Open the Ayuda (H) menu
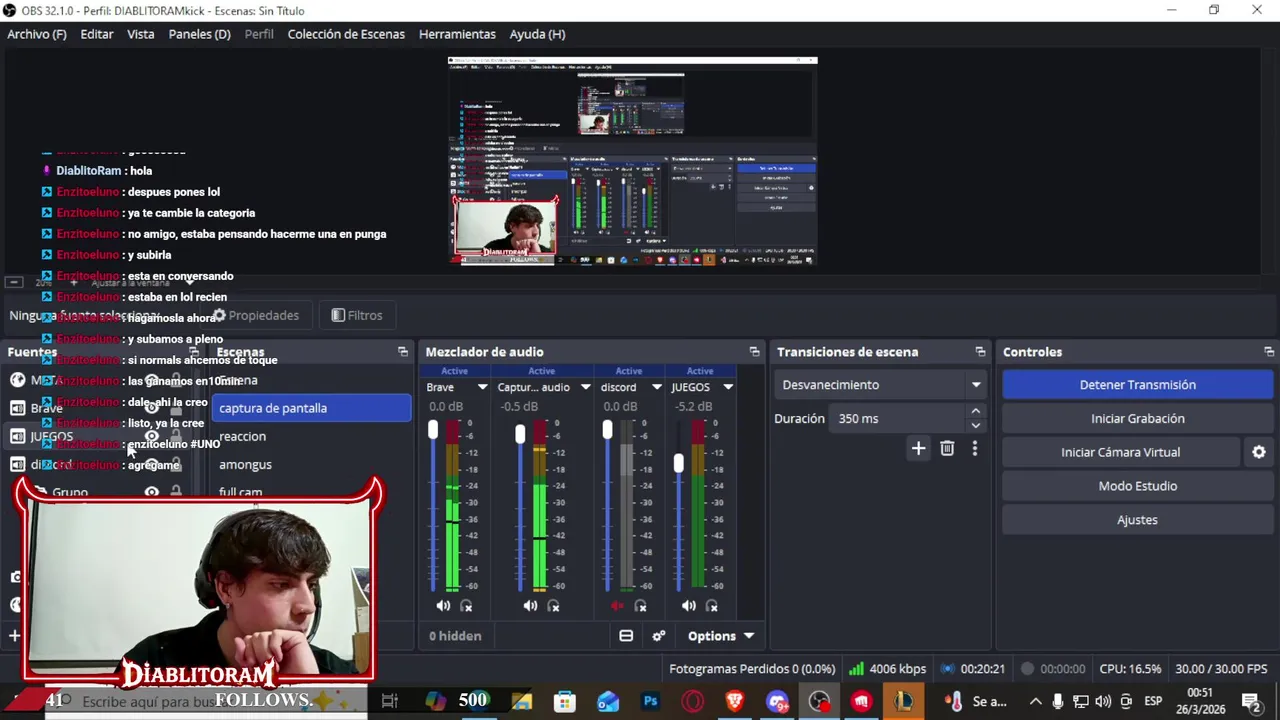1280x720 pixels. click(x=537, y=34)
